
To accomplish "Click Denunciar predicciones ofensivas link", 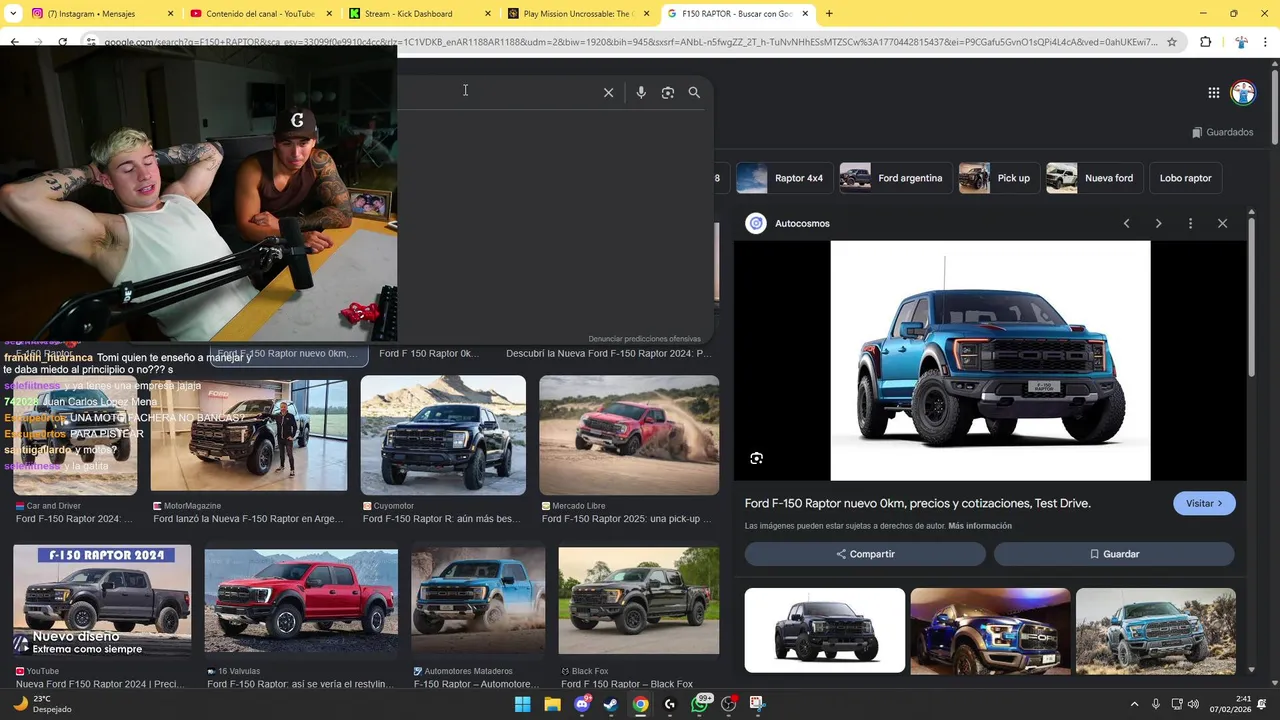I will [x=644, y=339].
